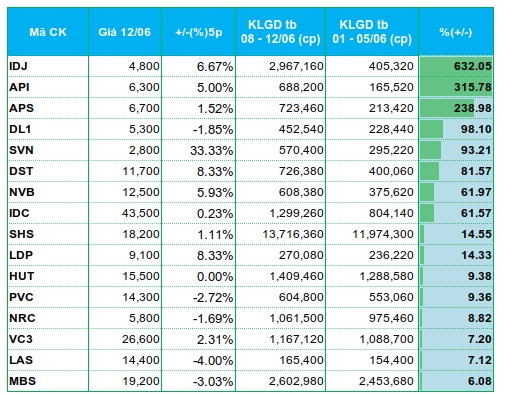Click the Mã CK column header
The height and width of the screenshot is (395, 506).
point(48,32)
